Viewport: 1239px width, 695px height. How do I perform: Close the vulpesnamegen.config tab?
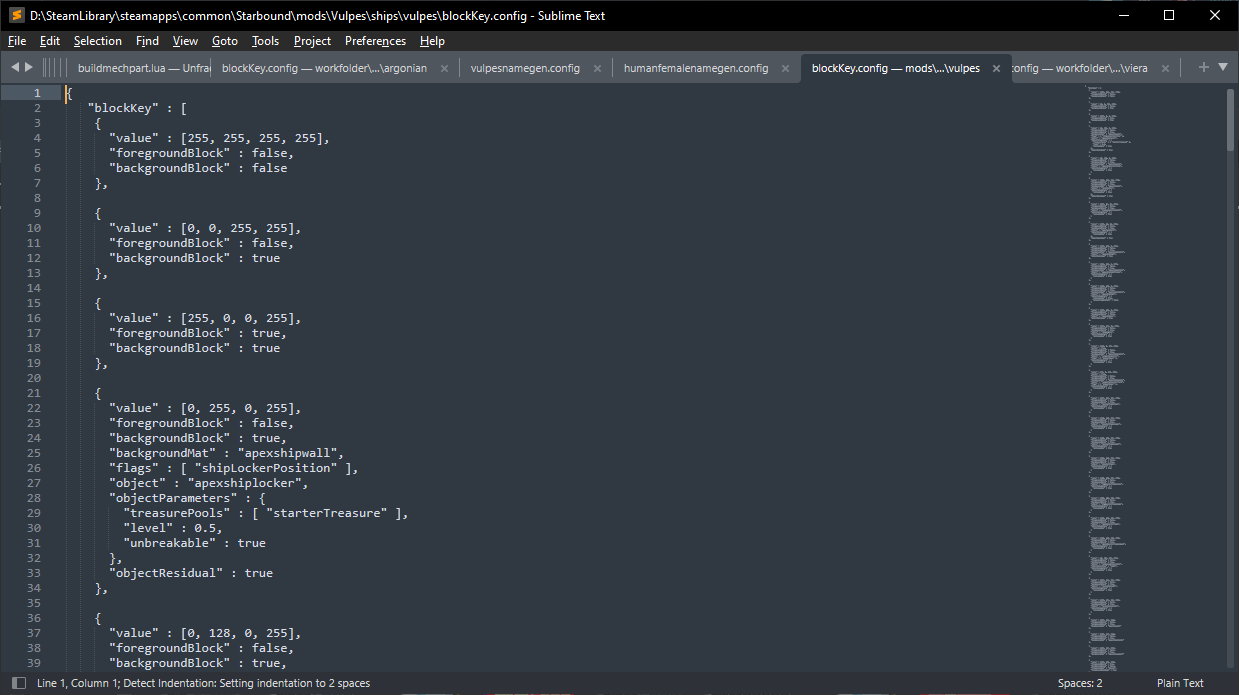[598, 69]
